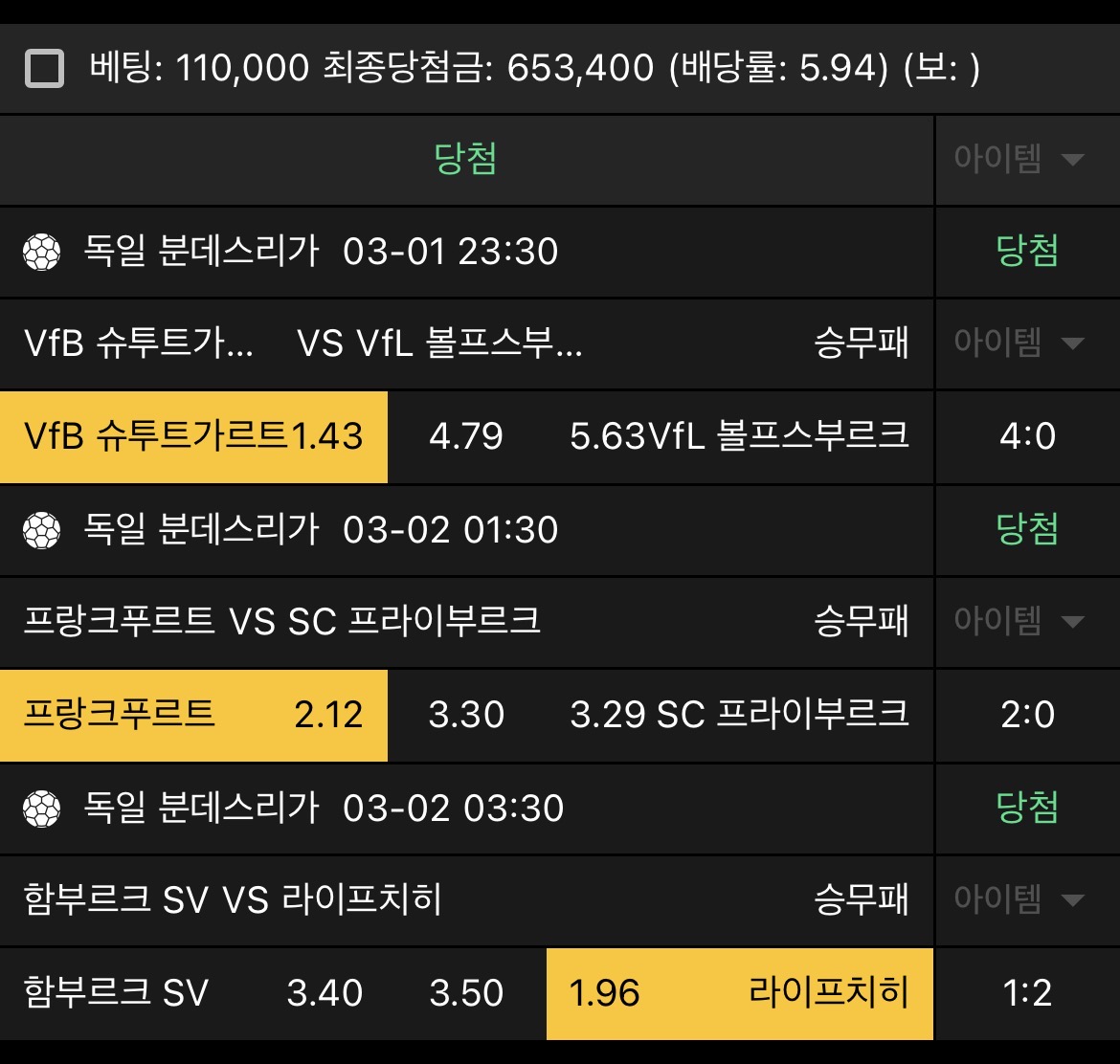This screenshot has height=1064, width=1120.
Task: Click the soccer ball icon on first 독일 분데스리가 row
Action: (x=40, y=252)
